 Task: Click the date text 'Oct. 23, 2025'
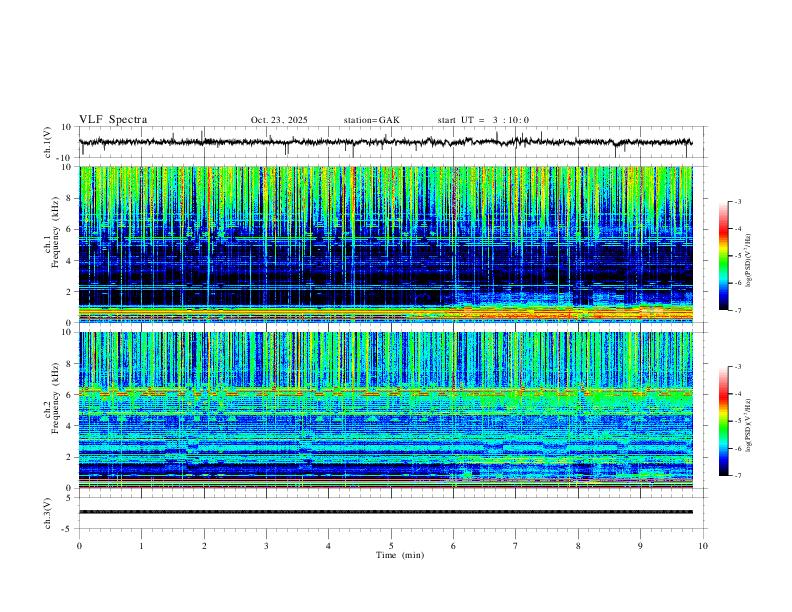[x=279, y=120]
